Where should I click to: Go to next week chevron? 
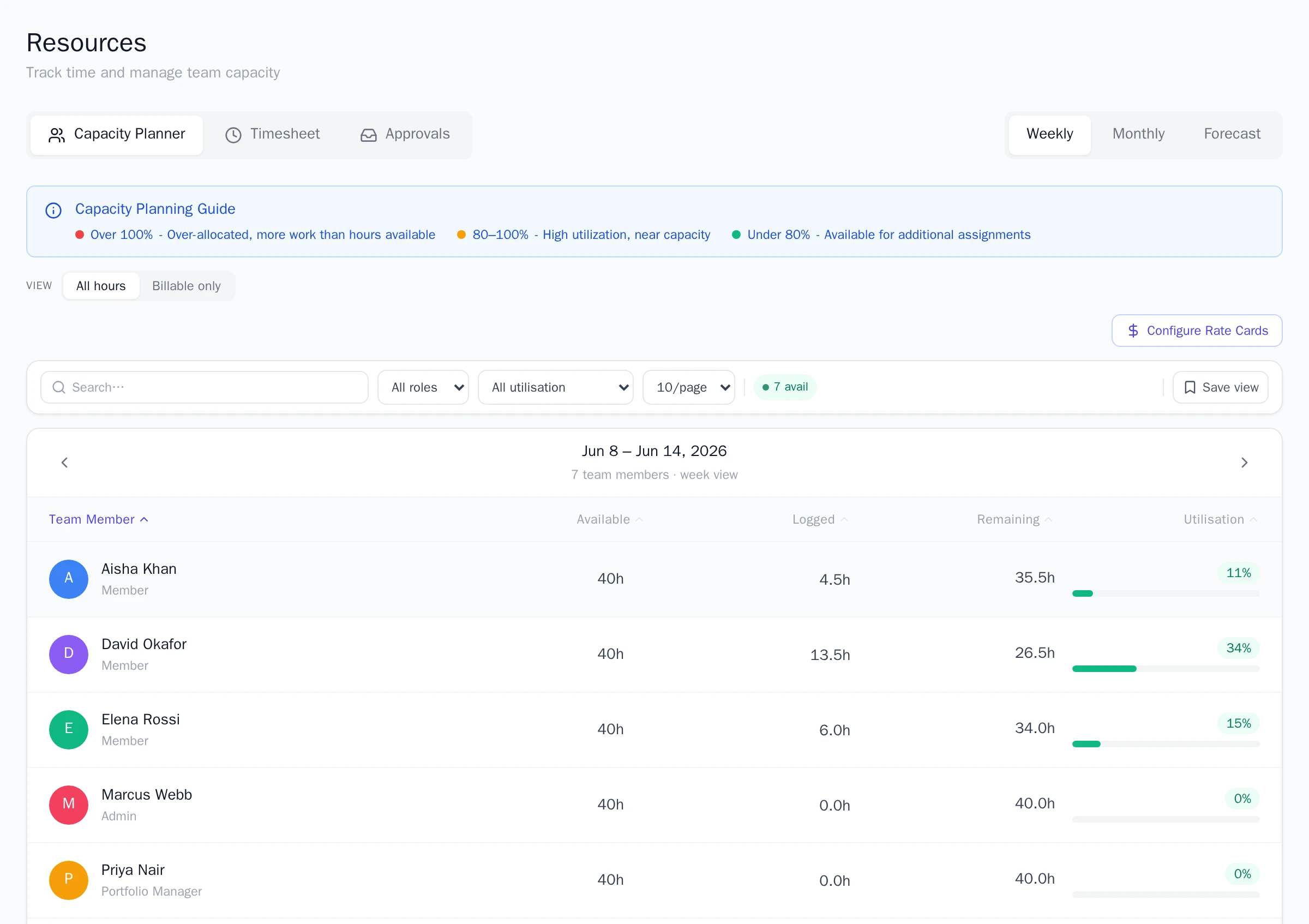tap(1244, 463)
